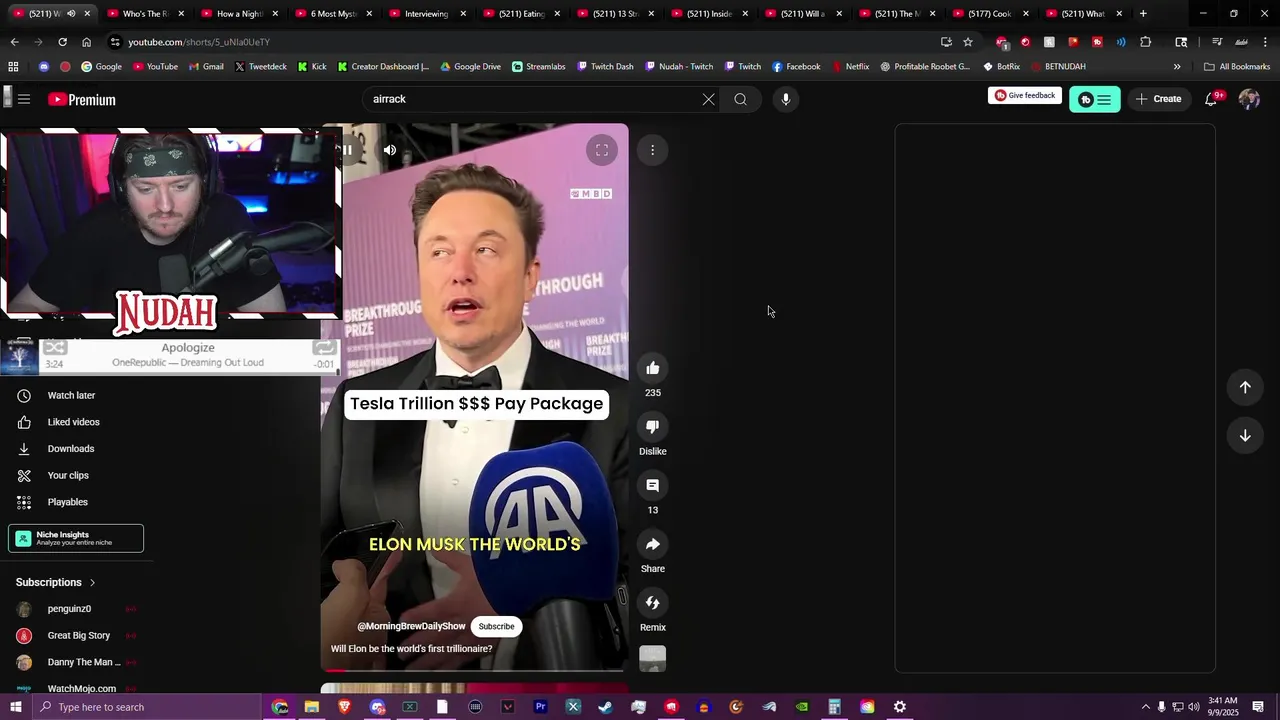Show hidden system tray icons

1145,707
